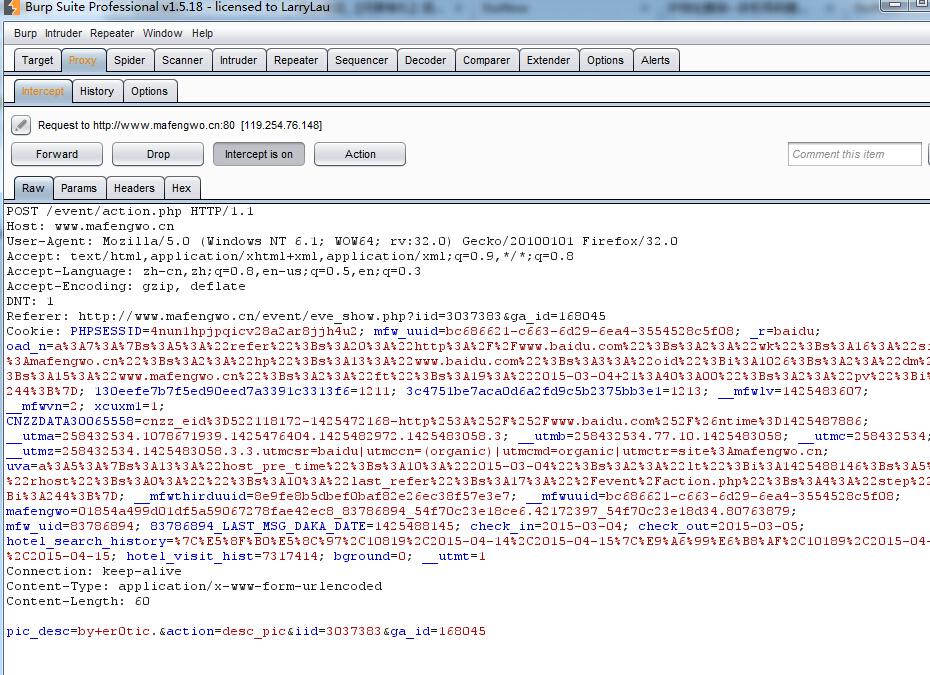The image size is (930, 675).
Task: Click the Referer header line
Action: 306,316
